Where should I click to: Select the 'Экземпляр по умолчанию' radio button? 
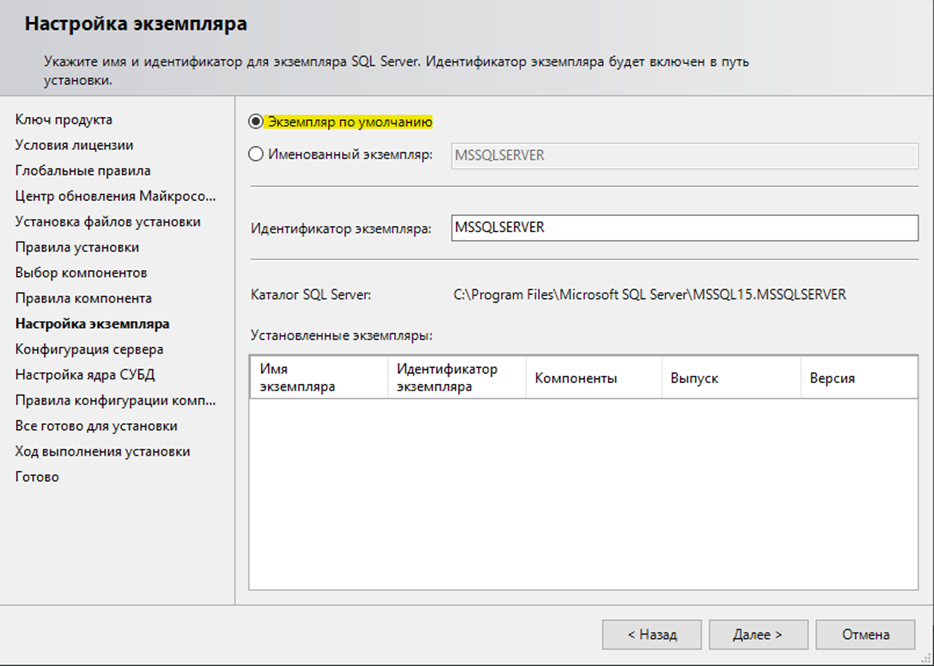(256, 122)
